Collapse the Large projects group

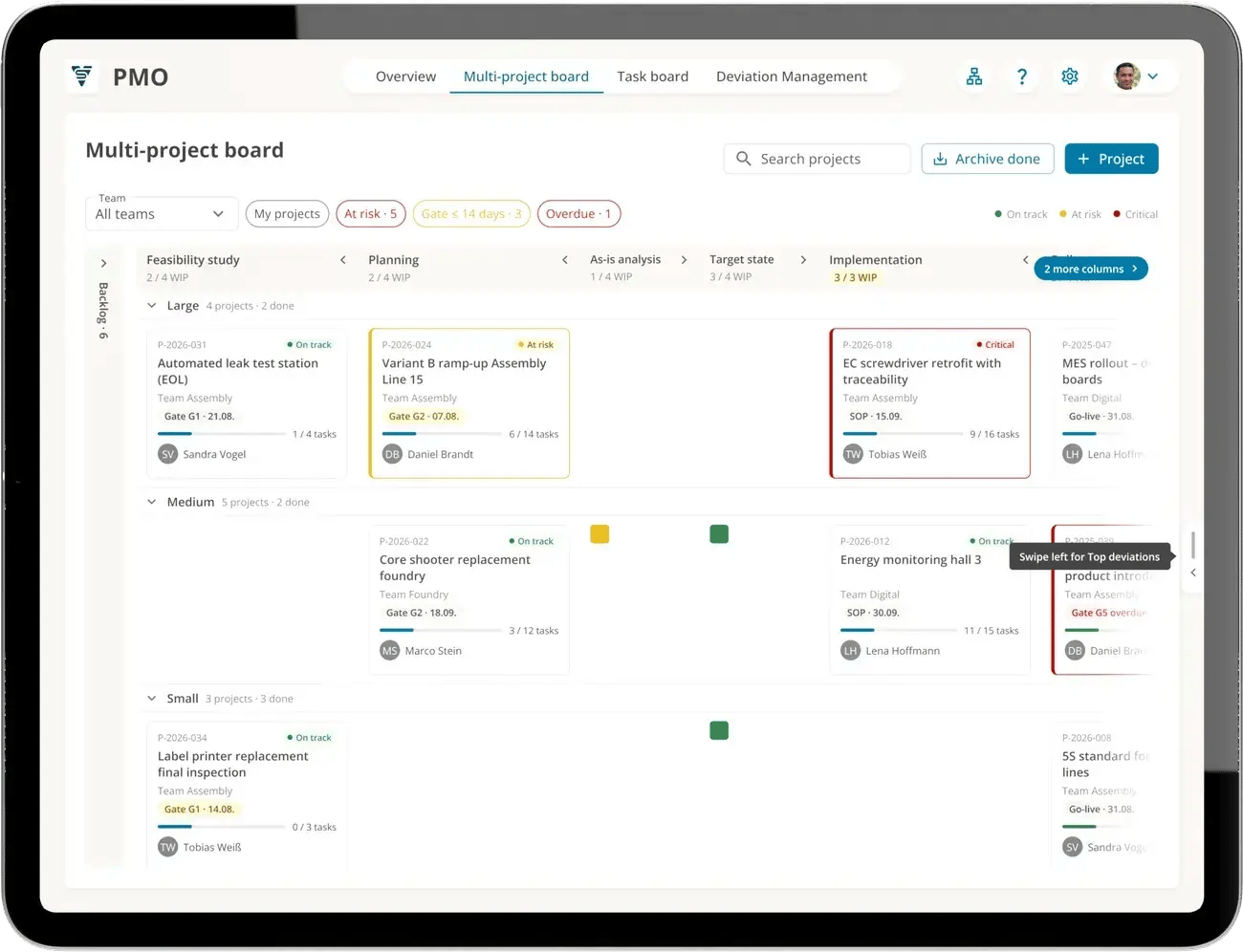tap(152, 306)
